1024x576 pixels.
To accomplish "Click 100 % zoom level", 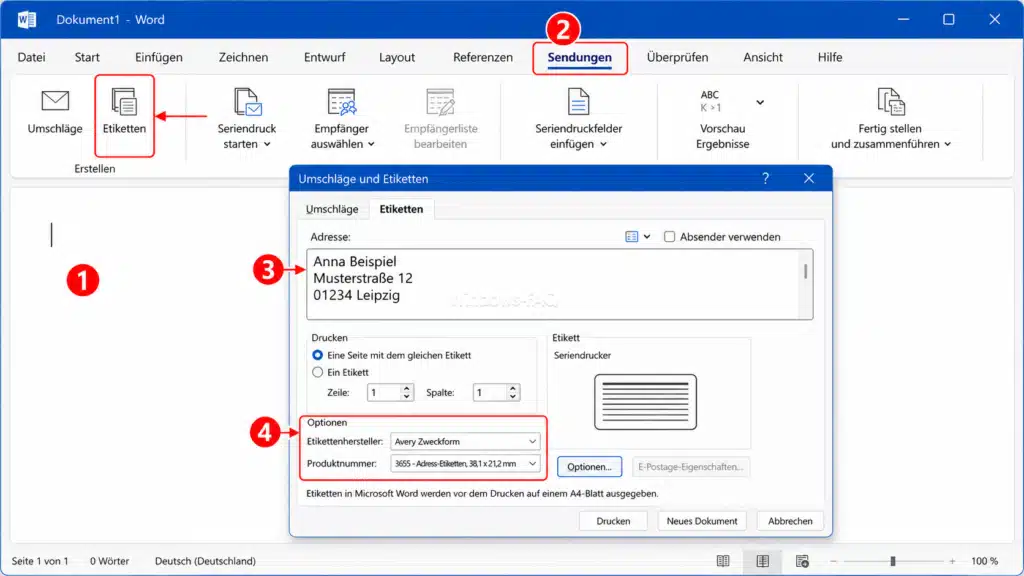I will pyautogui.click(x=984, y=561).
